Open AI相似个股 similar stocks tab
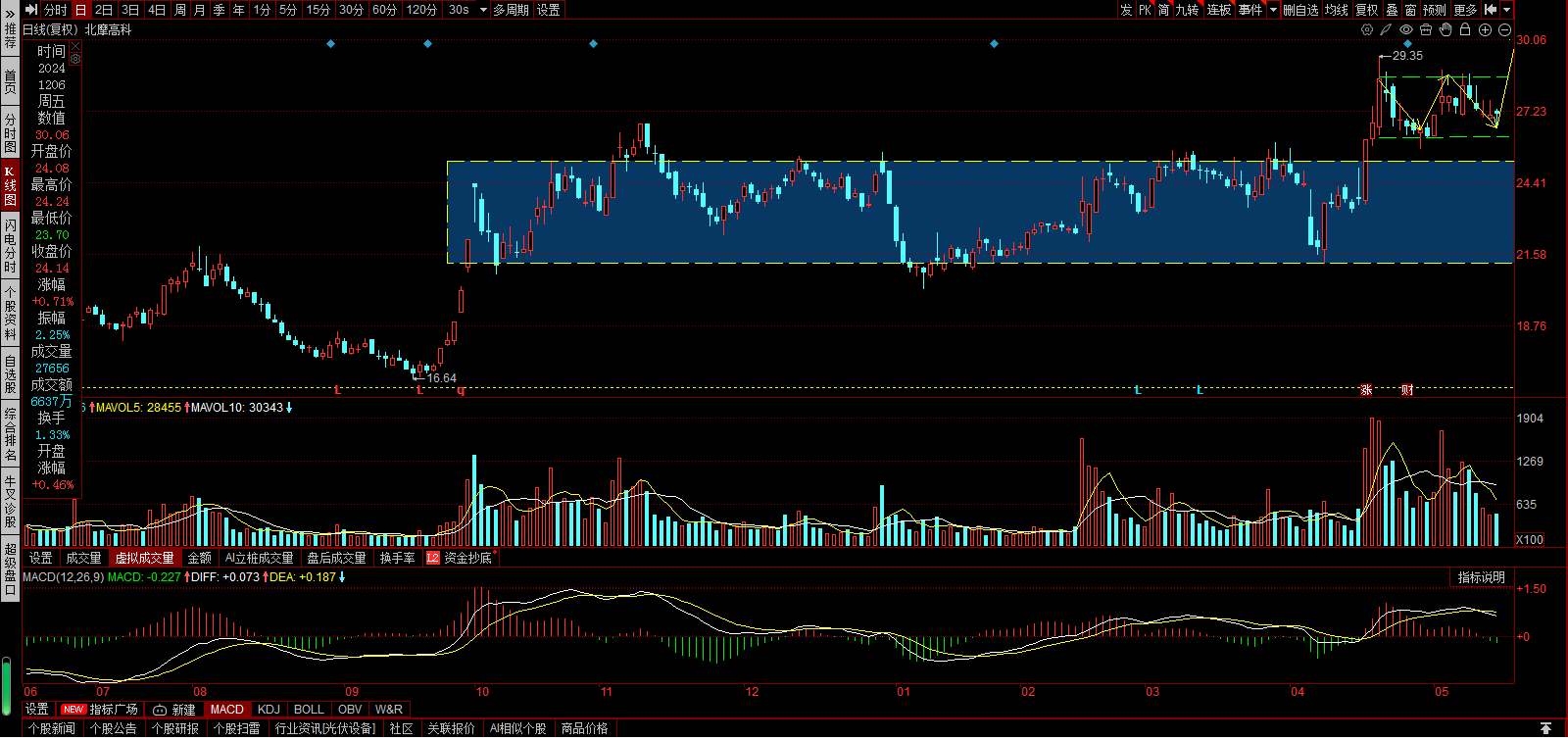The image size is (1568, 741). pos(518,728)
